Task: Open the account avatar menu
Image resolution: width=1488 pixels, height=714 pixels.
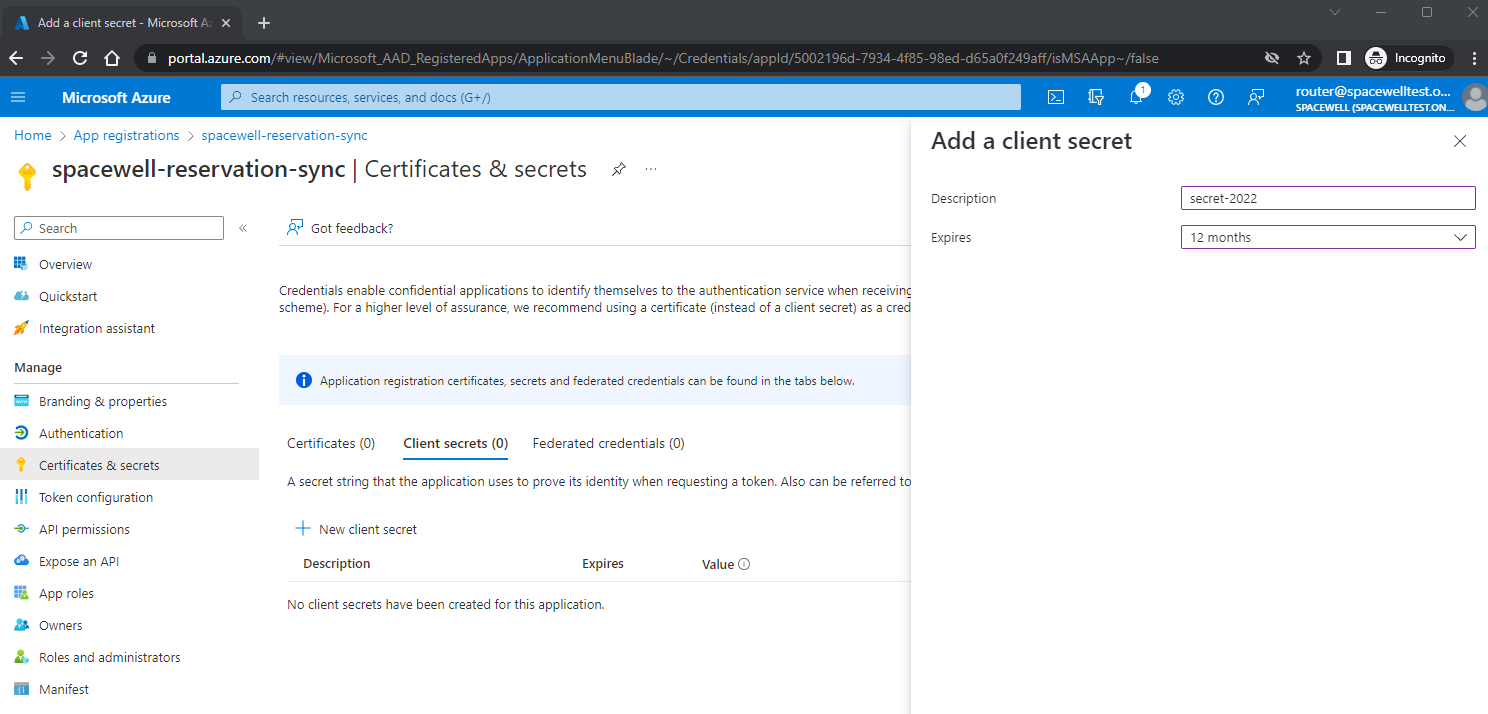Action: (x=1474, y=97)
